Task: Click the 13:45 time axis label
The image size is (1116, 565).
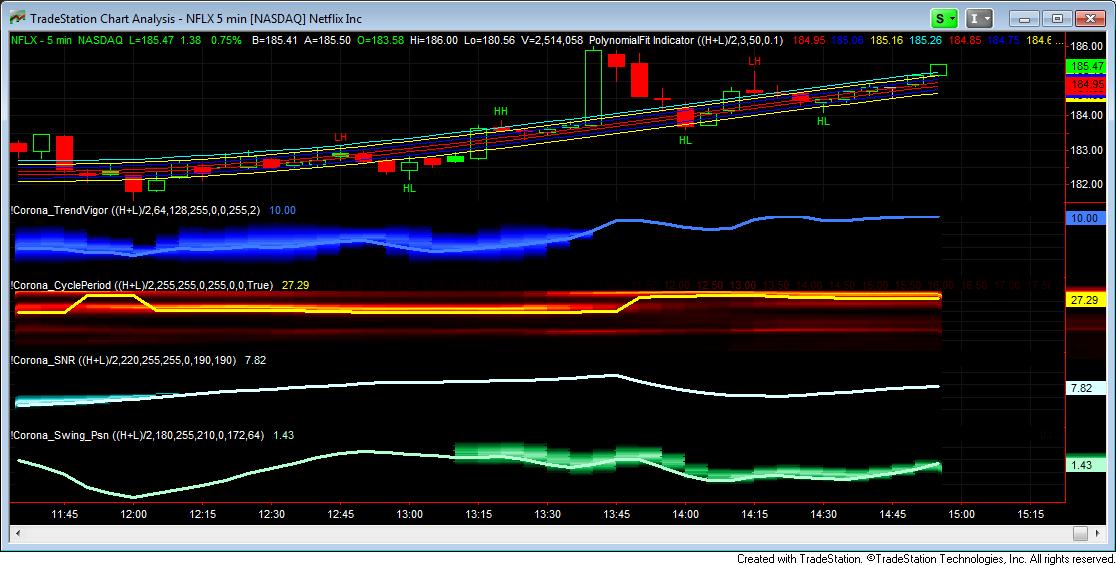Action: click(x=616, y=514)
